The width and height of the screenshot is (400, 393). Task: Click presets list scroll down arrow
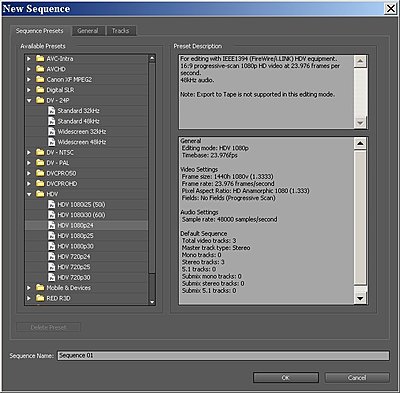click(152, 302)
